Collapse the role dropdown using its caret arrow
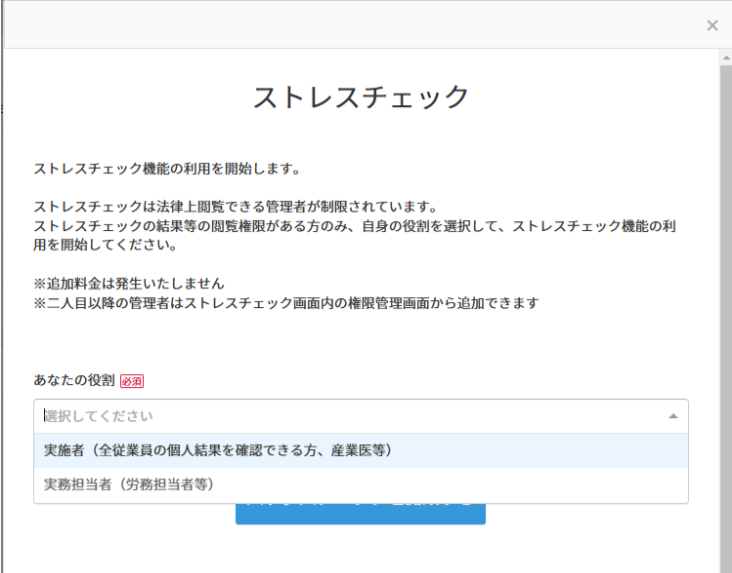The width and height of the screenshot is (732, 573). tap(672, 416)
